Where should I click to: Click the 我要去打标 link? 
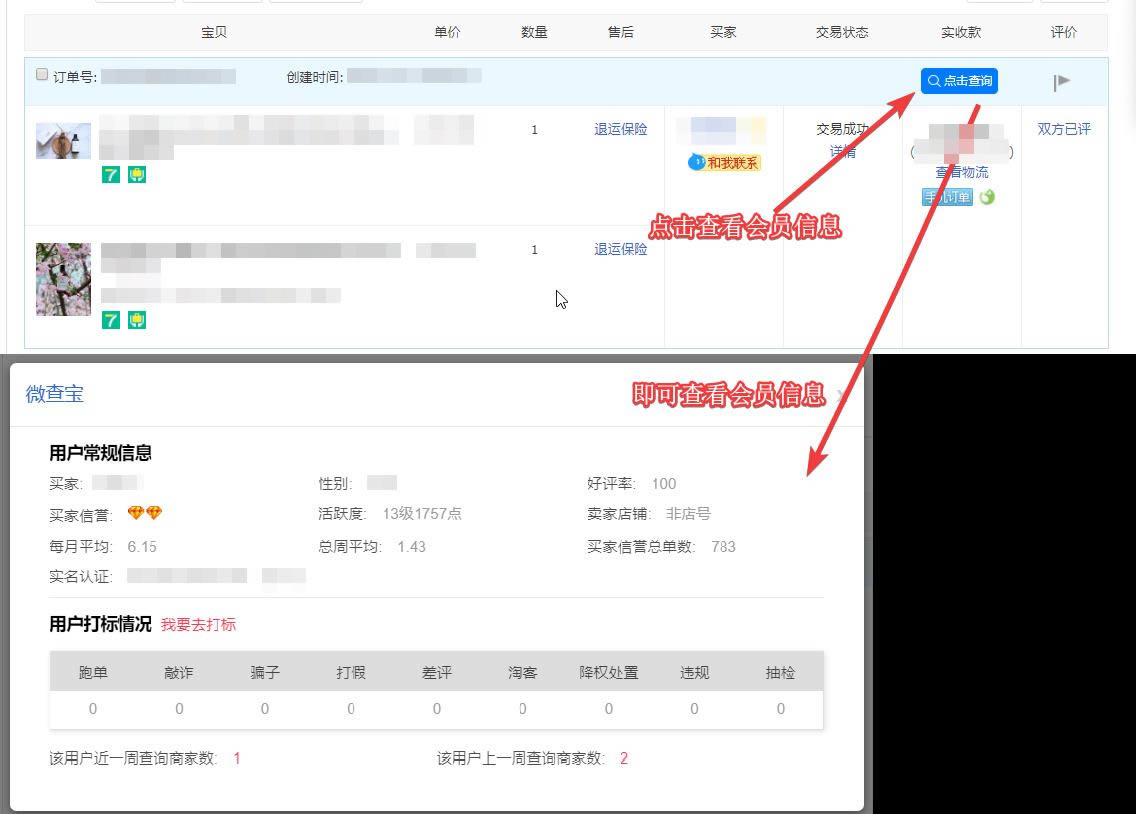pos(198,625)
